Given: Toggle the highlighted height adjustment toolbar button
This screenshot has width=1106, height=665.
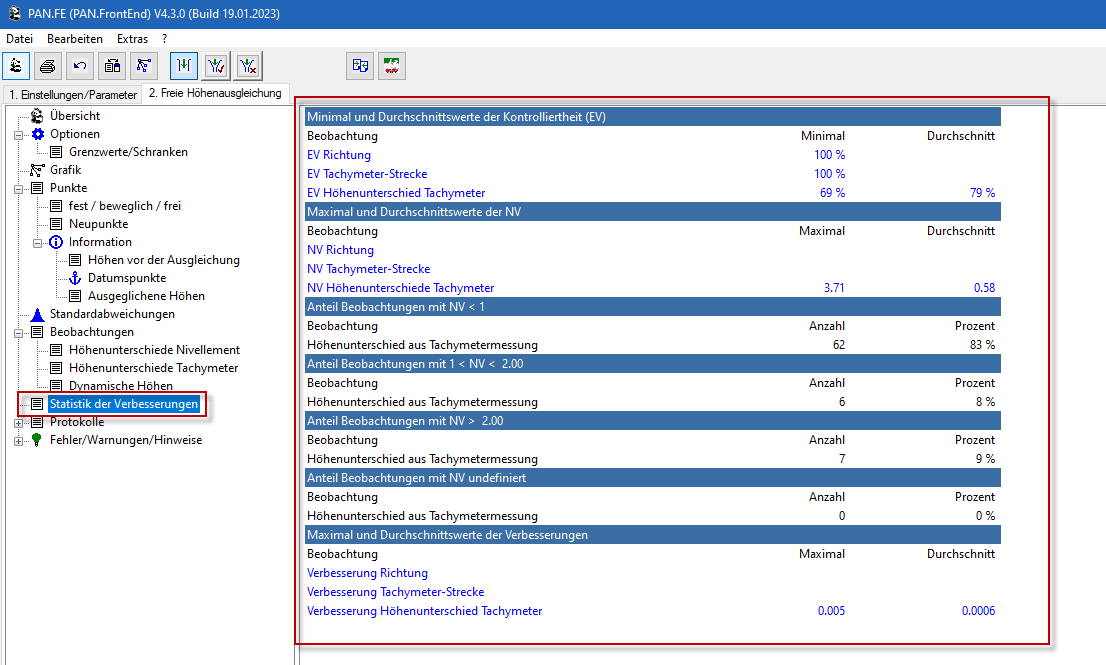Looking at the screenshot, I should point(184,66).
